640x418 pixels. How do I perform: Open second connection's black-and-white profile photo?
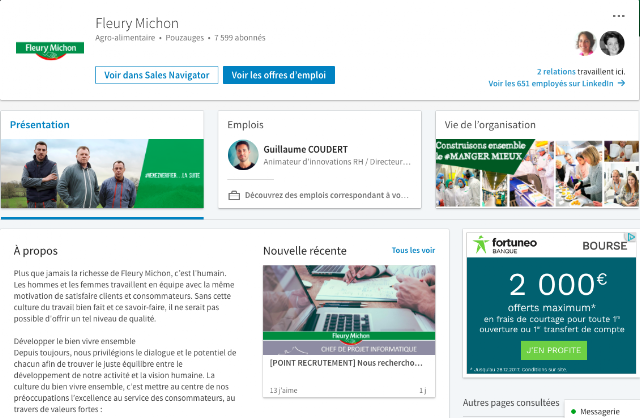tap(612, 43)
